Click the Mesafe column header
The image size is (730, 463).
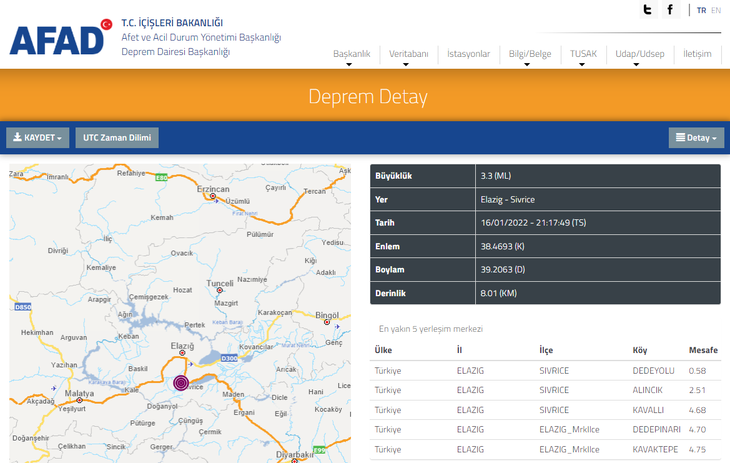tap(703, 350)
